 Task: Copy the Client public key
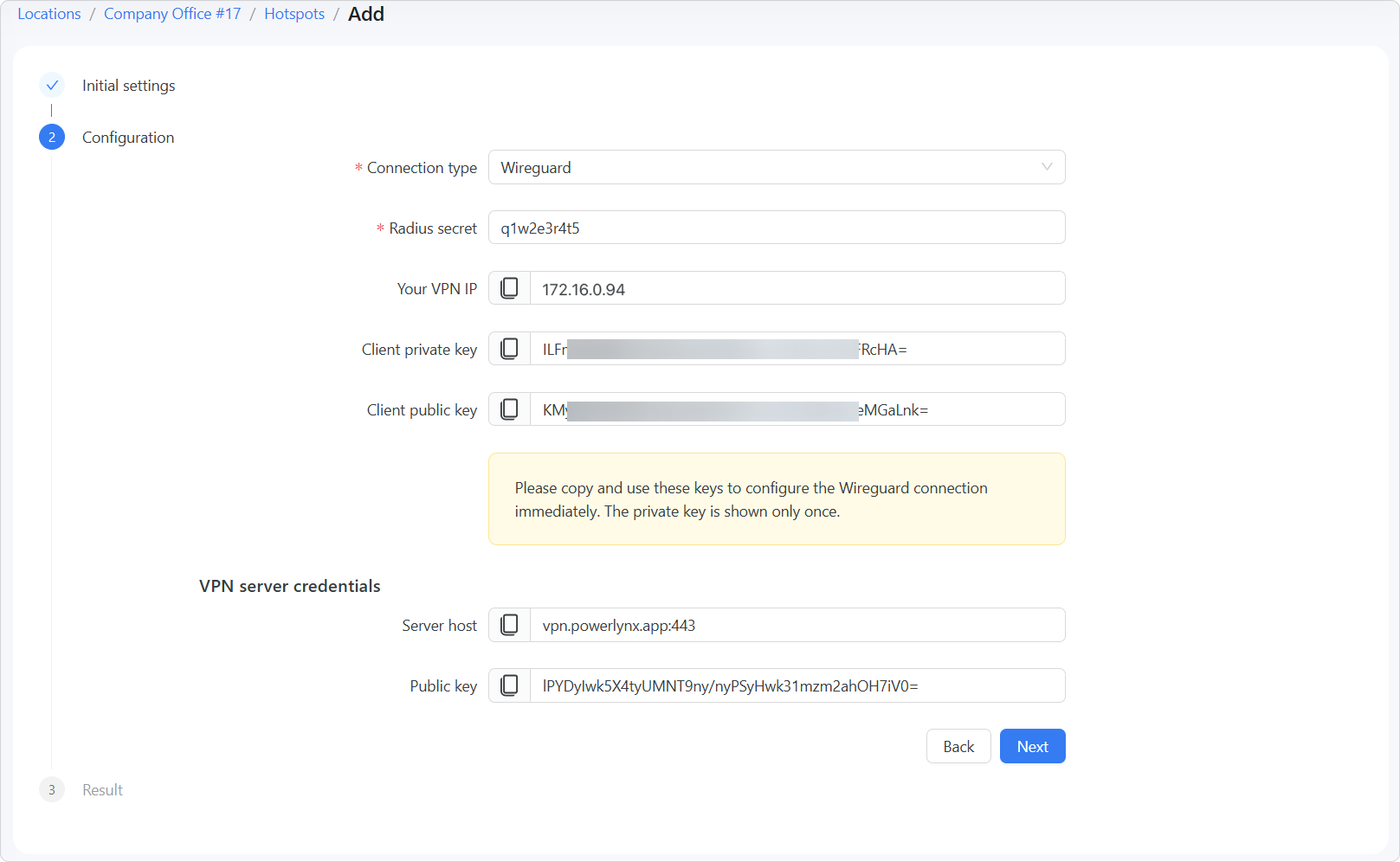point(508,408)
